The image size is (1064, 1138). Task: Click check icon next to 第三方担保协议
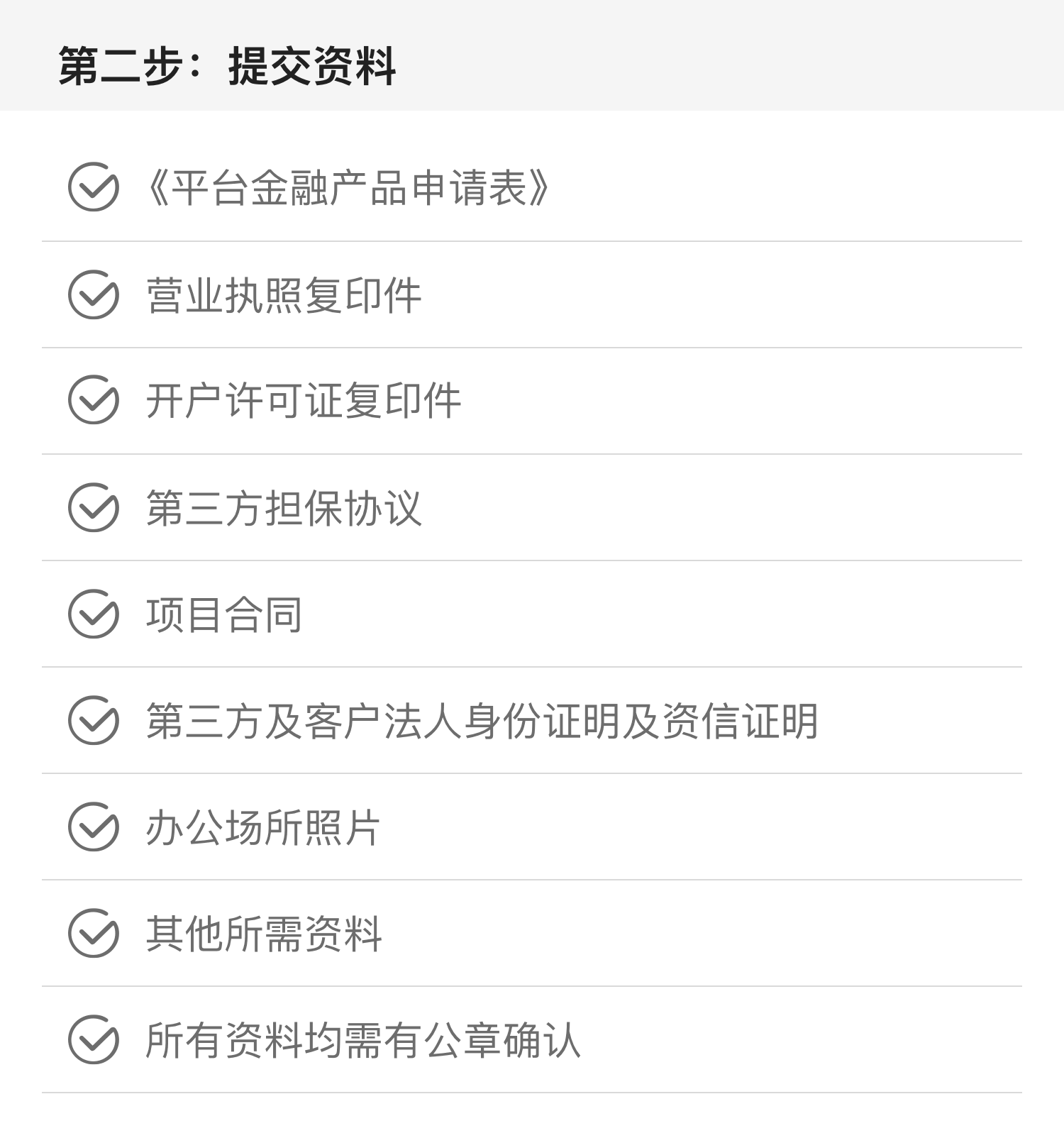click(93, 507)
